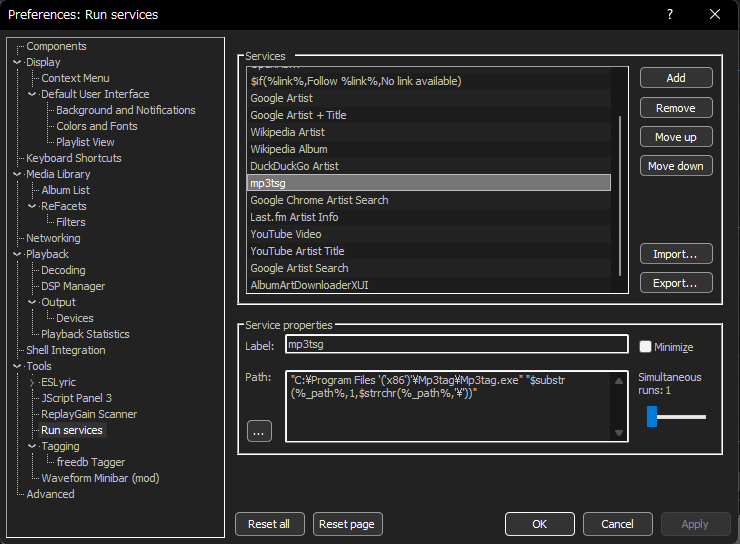Open the JScript Panel 3 page

[76, 398]
